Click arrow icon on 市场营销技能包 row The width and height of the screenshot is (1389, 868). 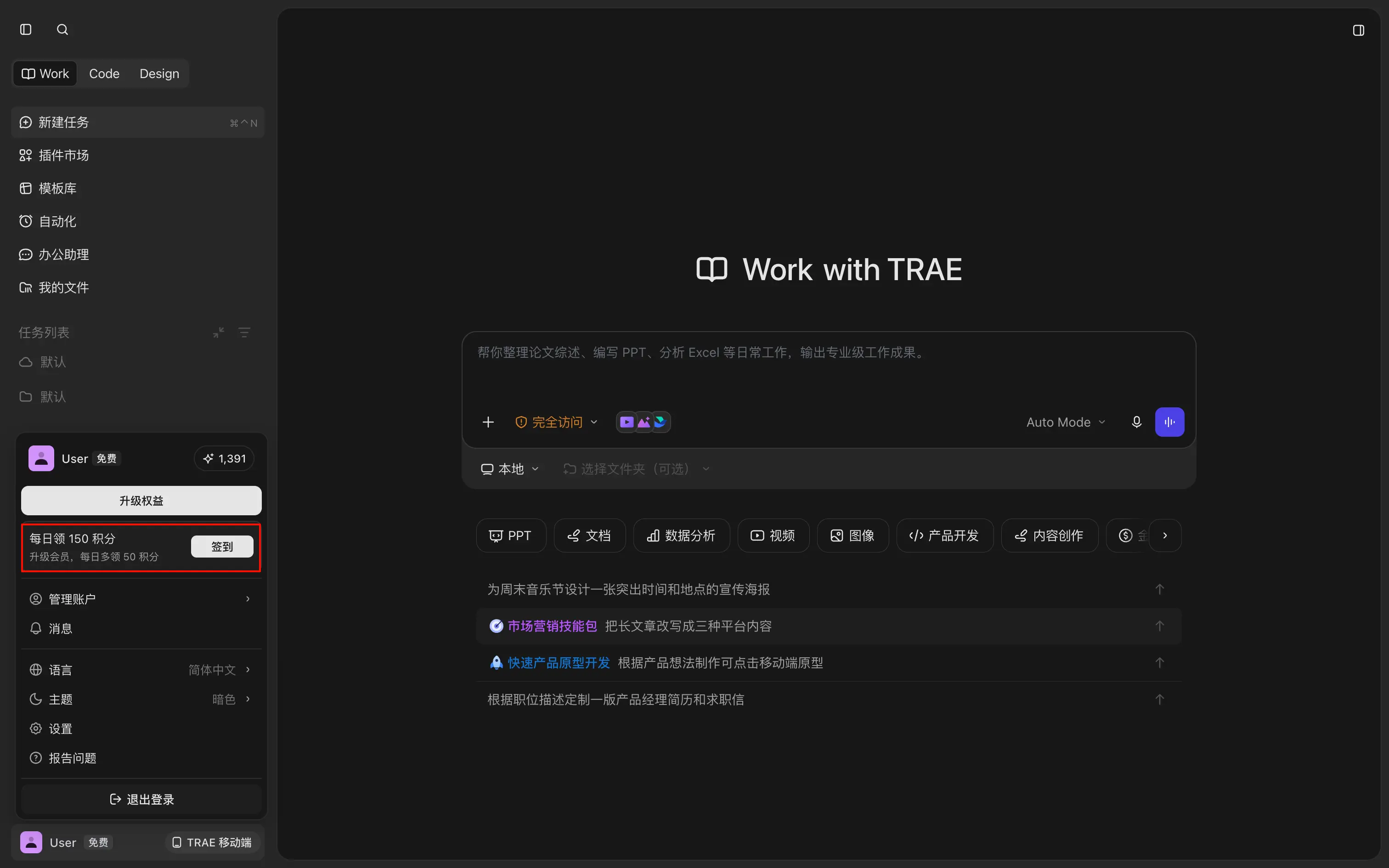pyautogui.click(x=1159, y=626)
